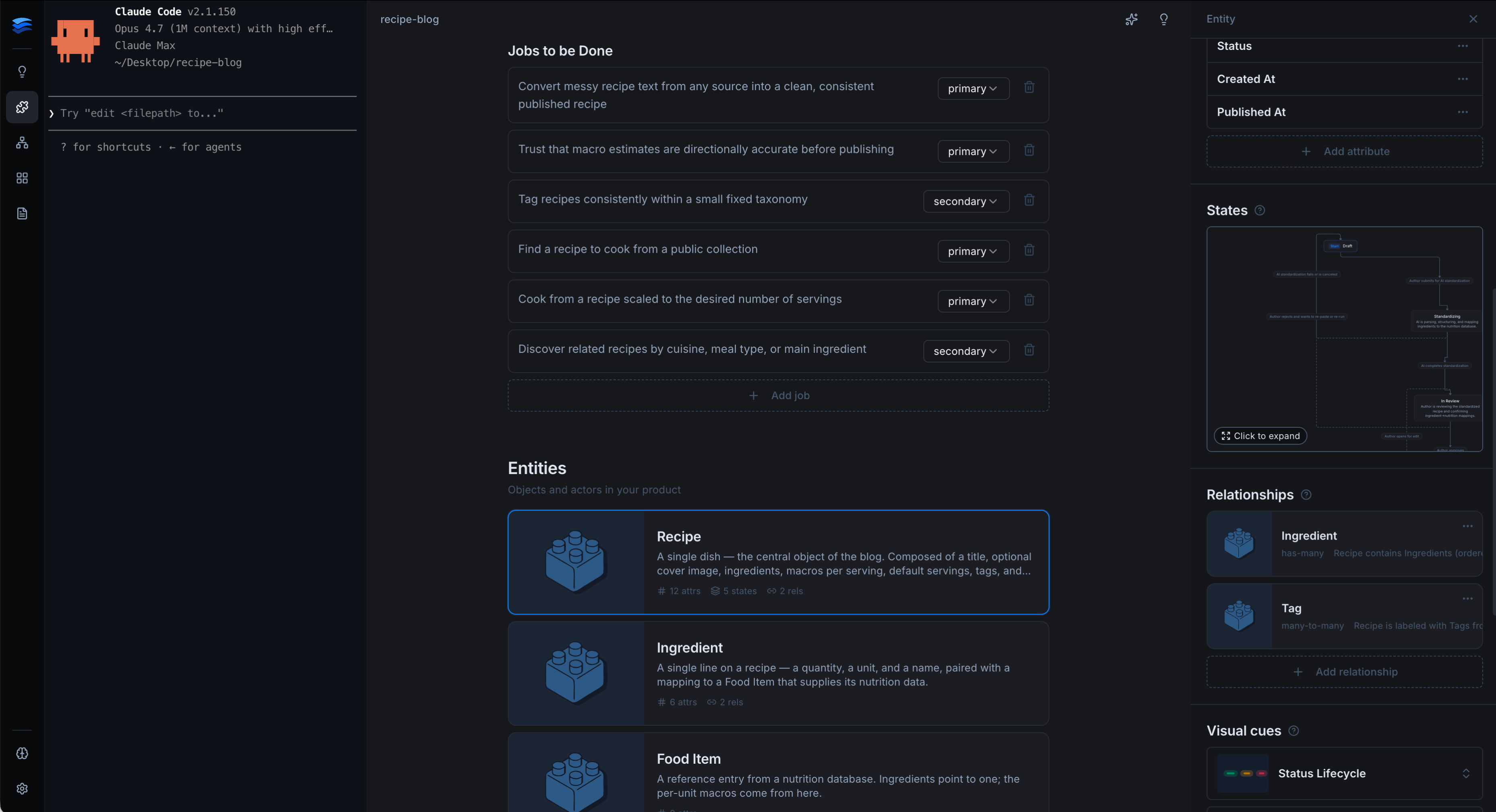Screen dimensions: 1496x812
Task: Click the 'Cook from a recipe scaled' job text
Action: coord(680,299)
